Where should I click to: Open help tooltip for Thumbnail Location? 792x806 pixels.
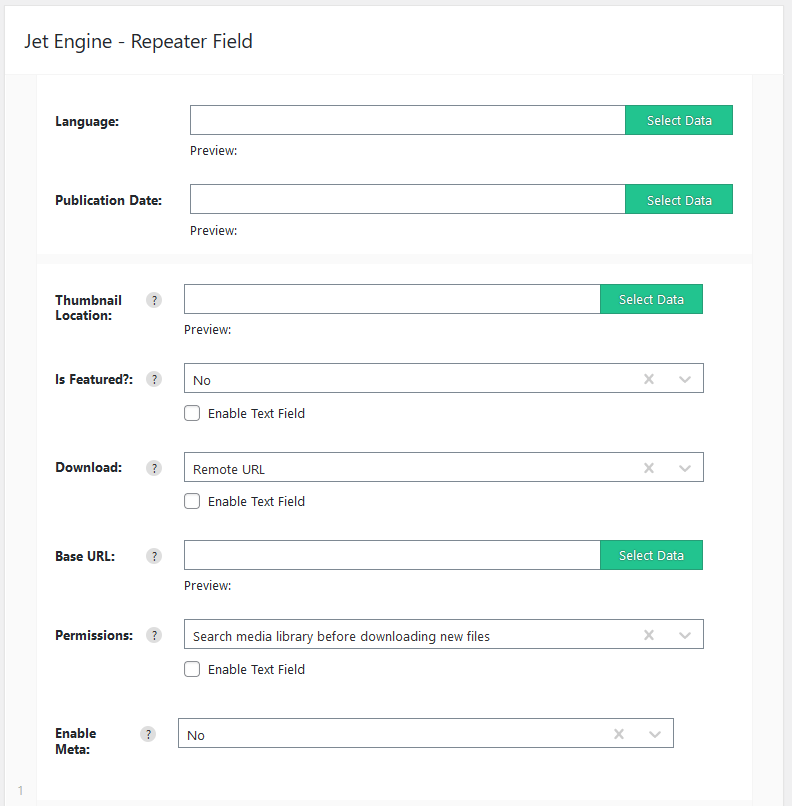154,300
